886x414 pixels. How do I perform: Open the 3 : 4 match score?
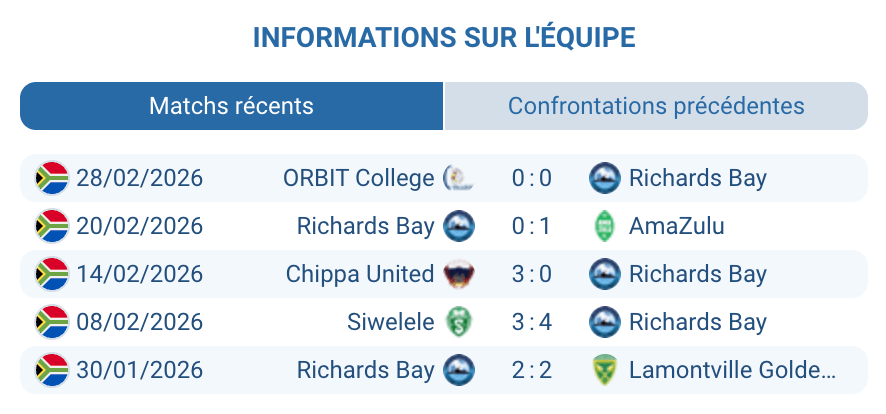(531, 322)
